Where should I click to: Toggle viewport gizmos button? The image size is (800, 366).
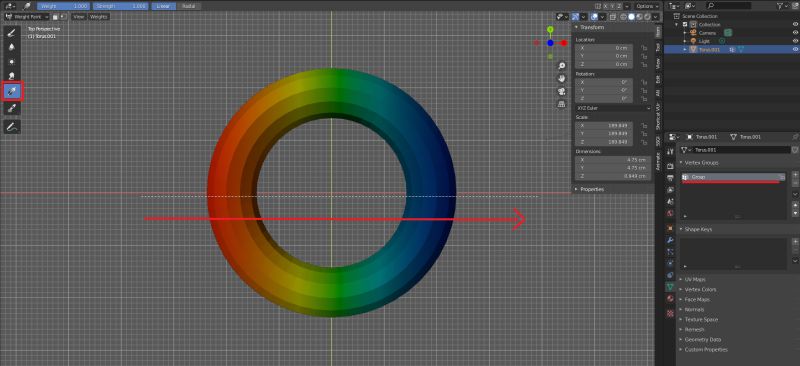tap(576, 17)
